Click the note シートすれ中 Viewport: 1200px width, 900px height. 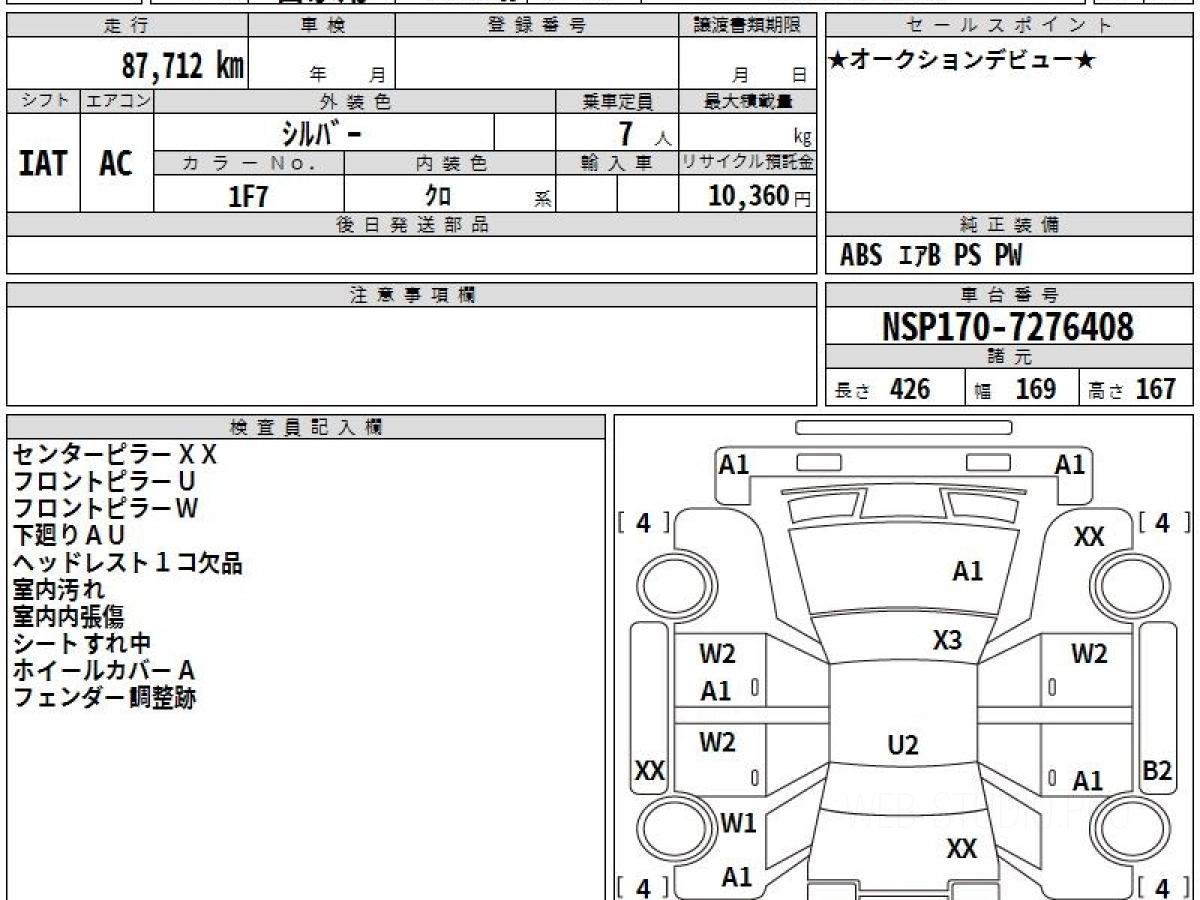pyautogui.click(x=82, y=644)
